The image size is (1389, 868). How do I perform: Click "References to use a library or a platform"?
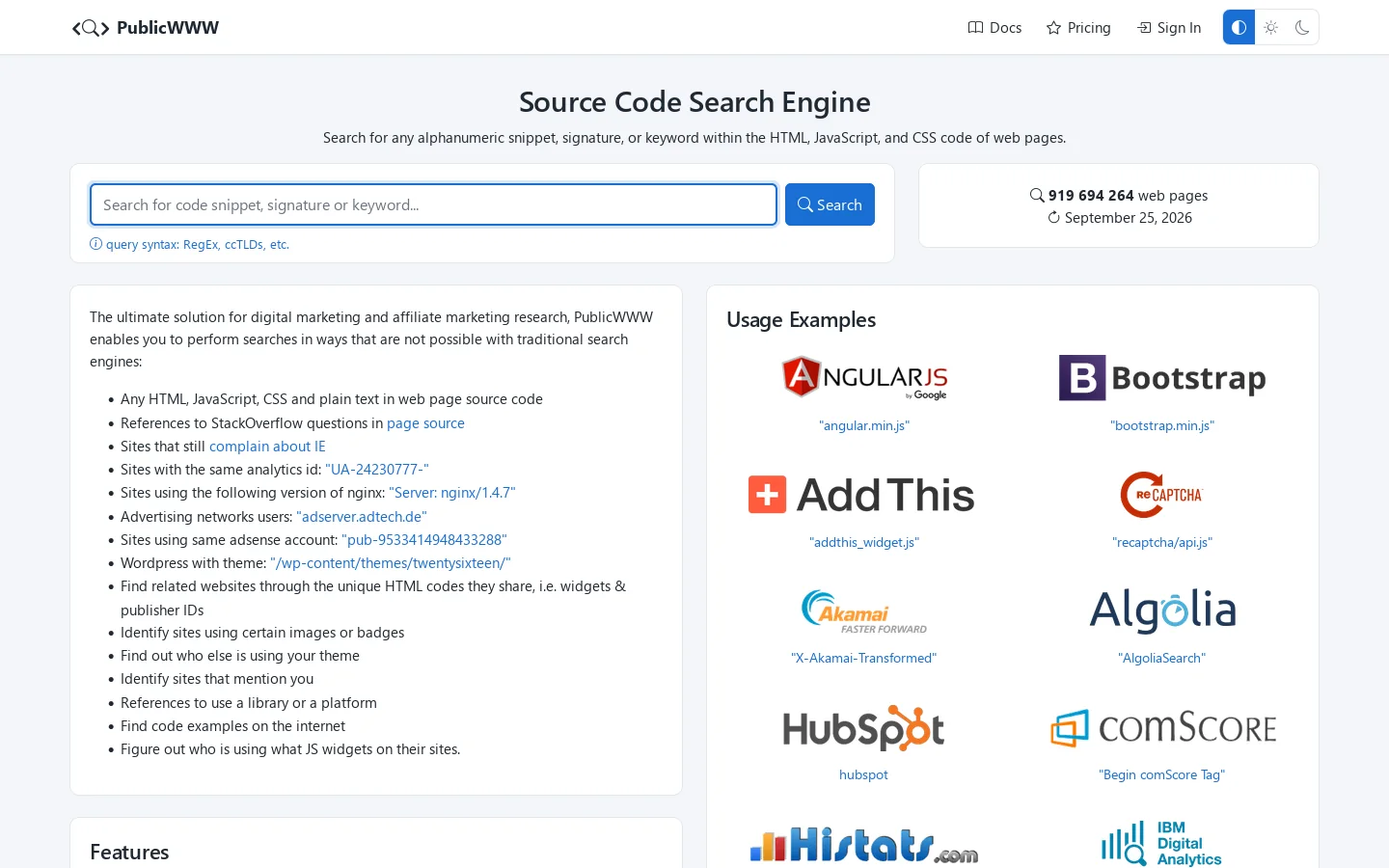pos(249,703)
